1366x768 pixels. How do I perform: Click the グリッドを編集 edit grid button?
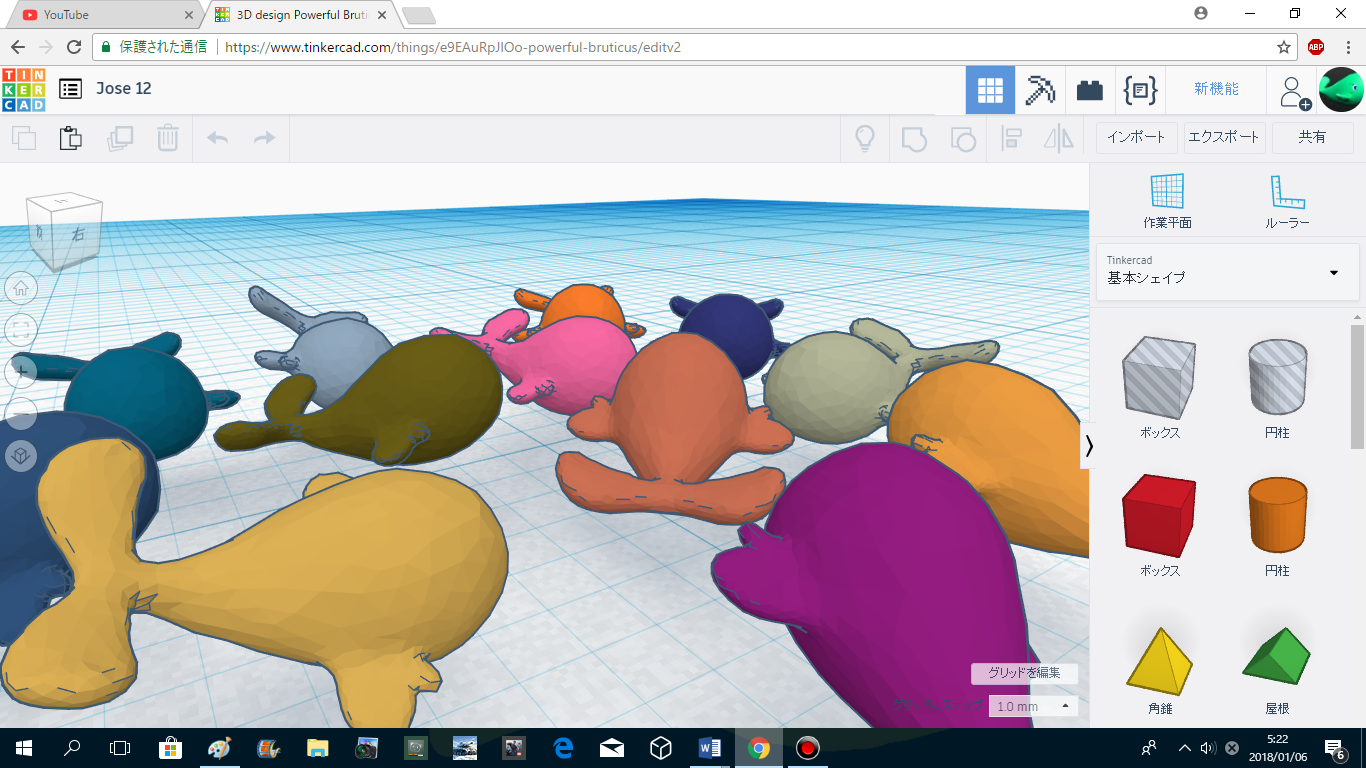[x=1025, y=673]
